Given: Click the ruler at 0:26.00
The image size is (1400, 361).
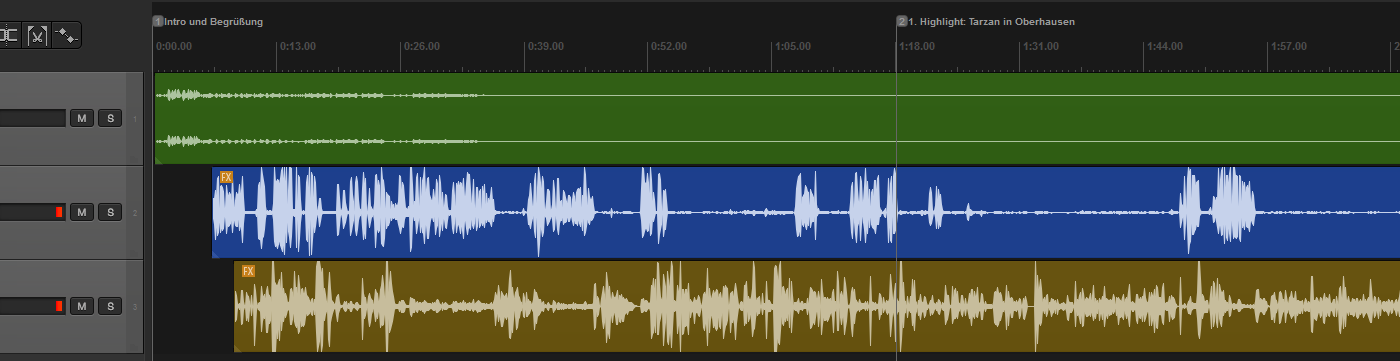Looking at the screenshot, I should pyautogui.click(x=421, y=46).
